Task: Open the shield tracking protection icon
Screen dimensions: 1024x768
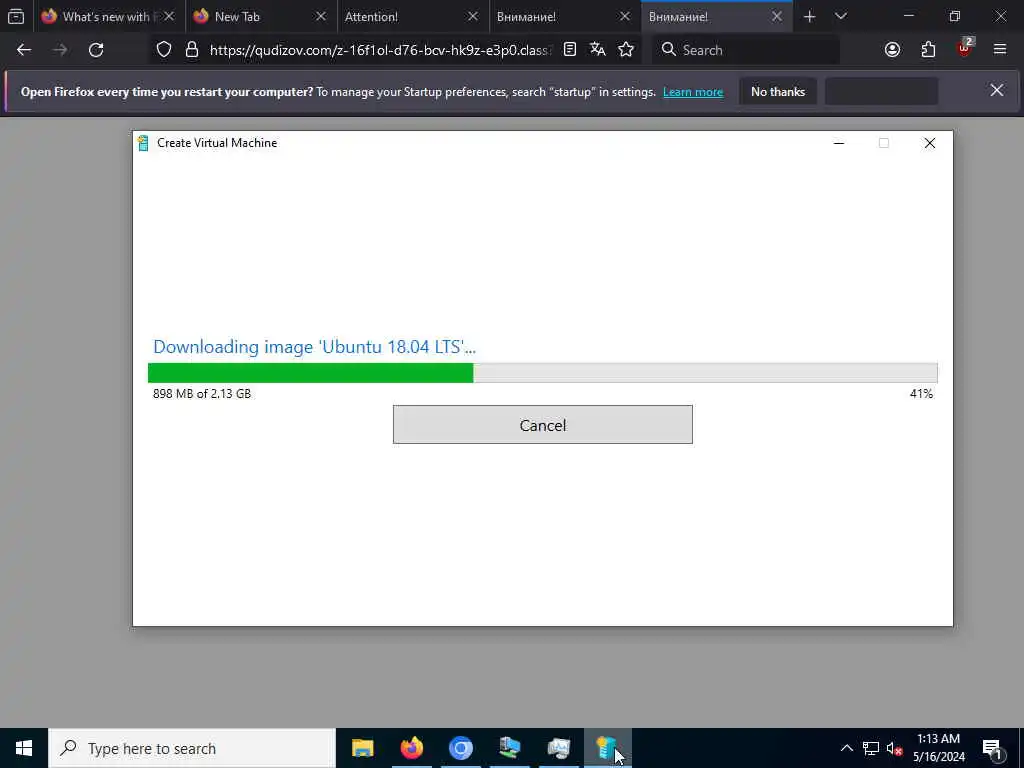Action: [164, 50]
